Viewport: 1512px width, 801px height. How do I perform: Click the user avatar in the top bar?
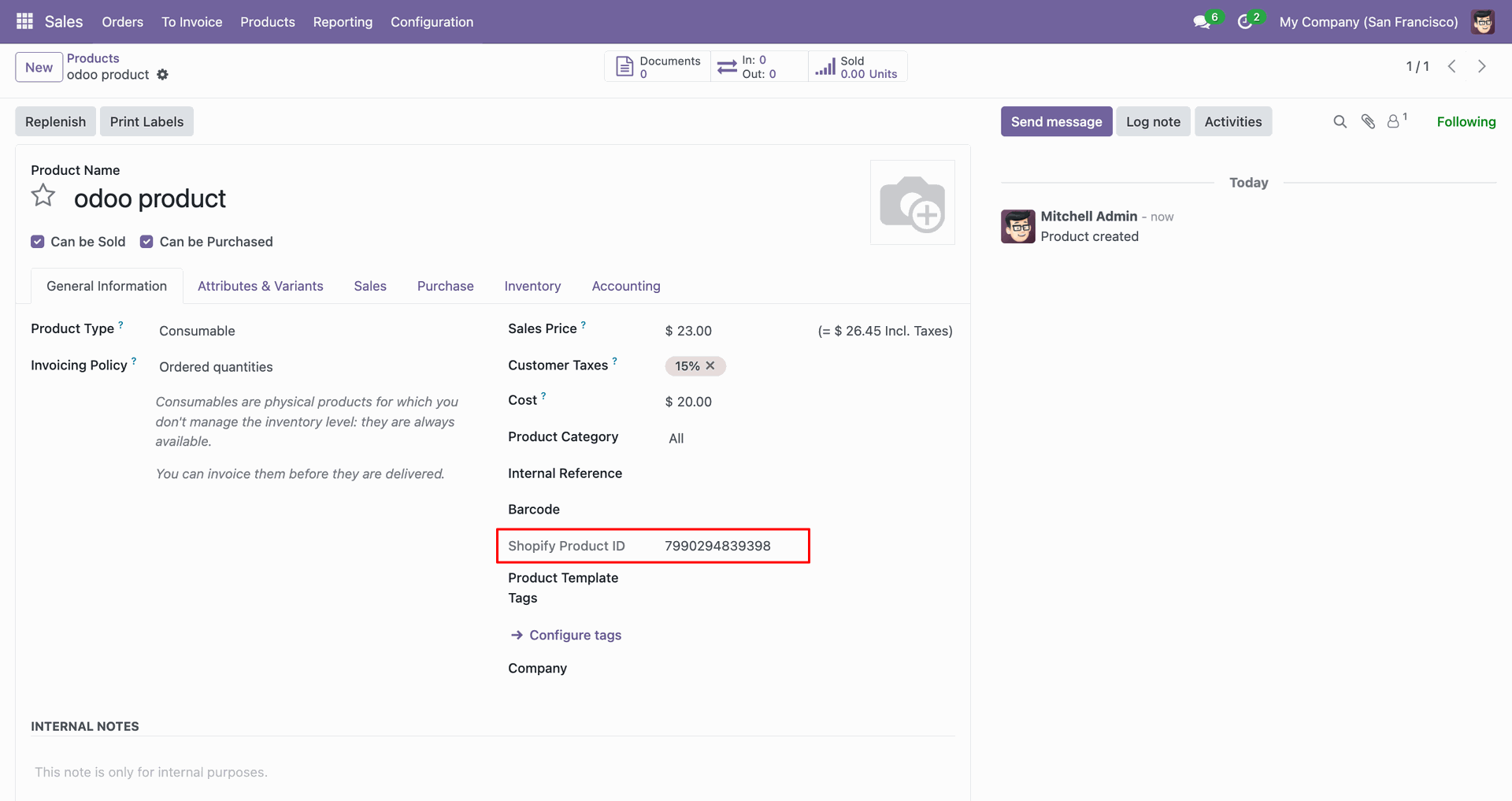(x=1483, y=22)
